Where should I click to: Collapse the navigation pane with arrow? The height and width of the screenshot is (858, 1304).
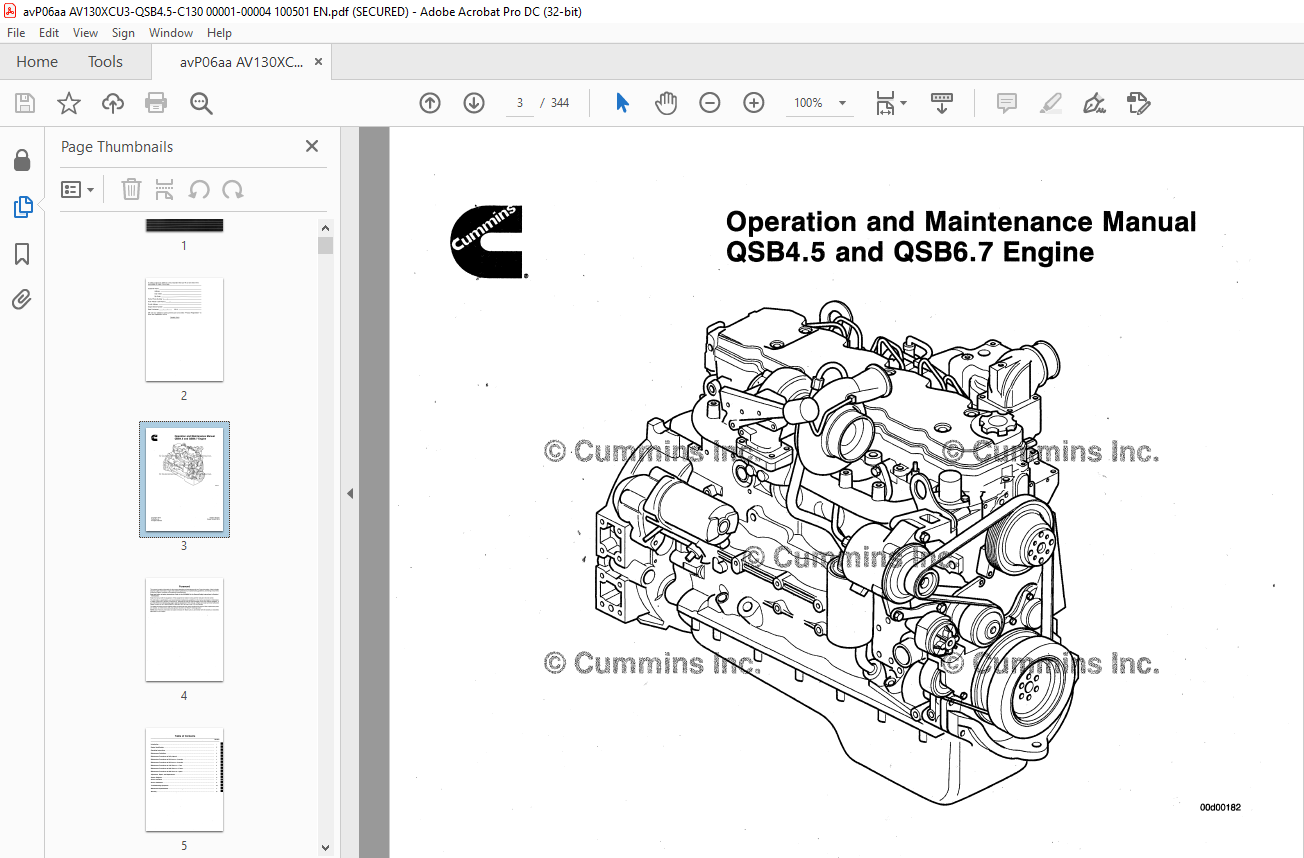click(350, 493)
